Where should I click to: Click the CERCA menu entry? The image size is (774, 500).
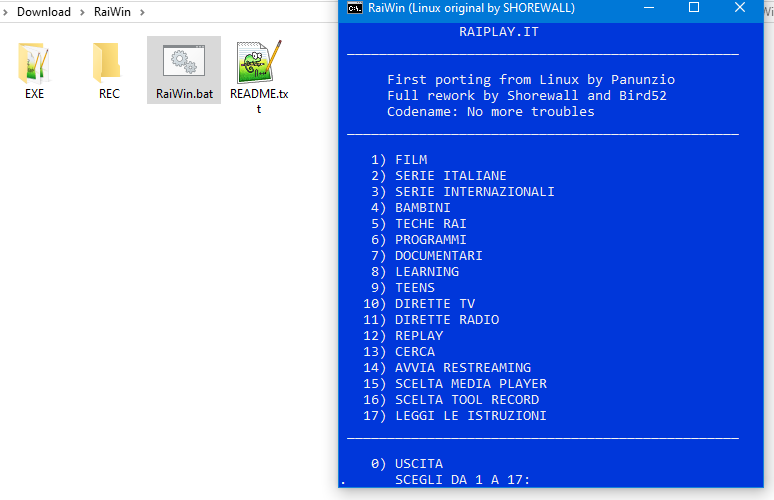(x=414, y=352)
